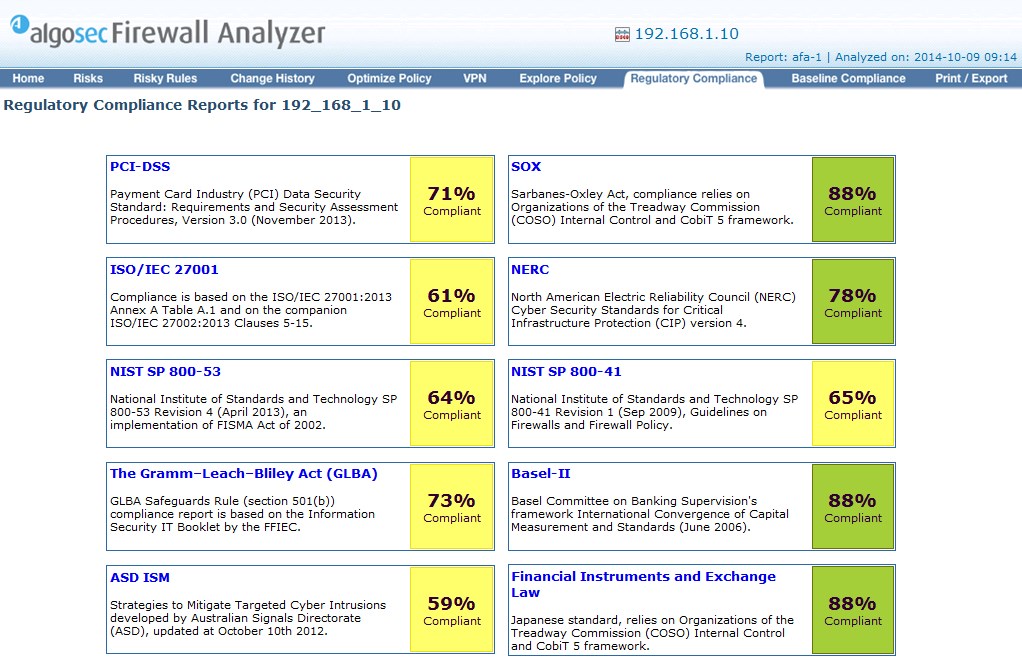1022x669 pixels.
Task: Open the Basel-II report link
Action: tap(541, 473)
